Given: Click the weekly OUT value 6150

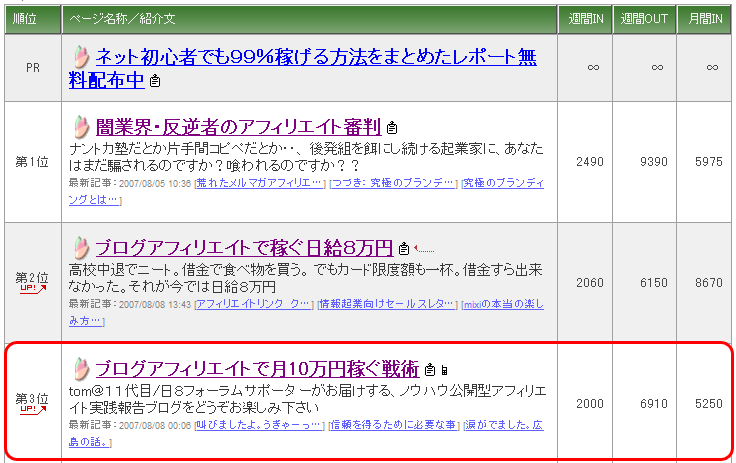Looking at the screenshot, I should 653,283.
